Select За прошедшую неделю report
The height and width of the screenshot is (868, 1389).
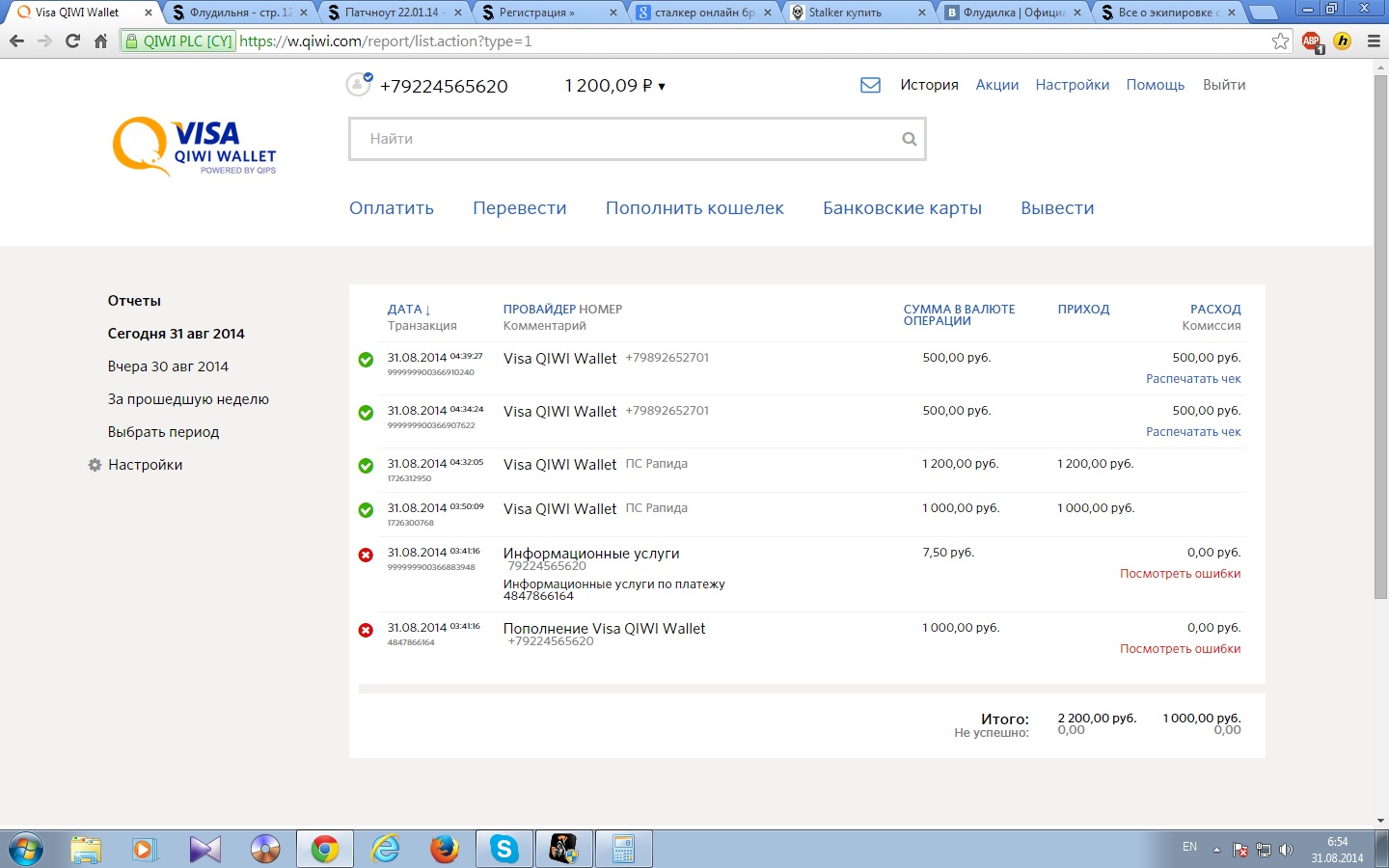188,399
